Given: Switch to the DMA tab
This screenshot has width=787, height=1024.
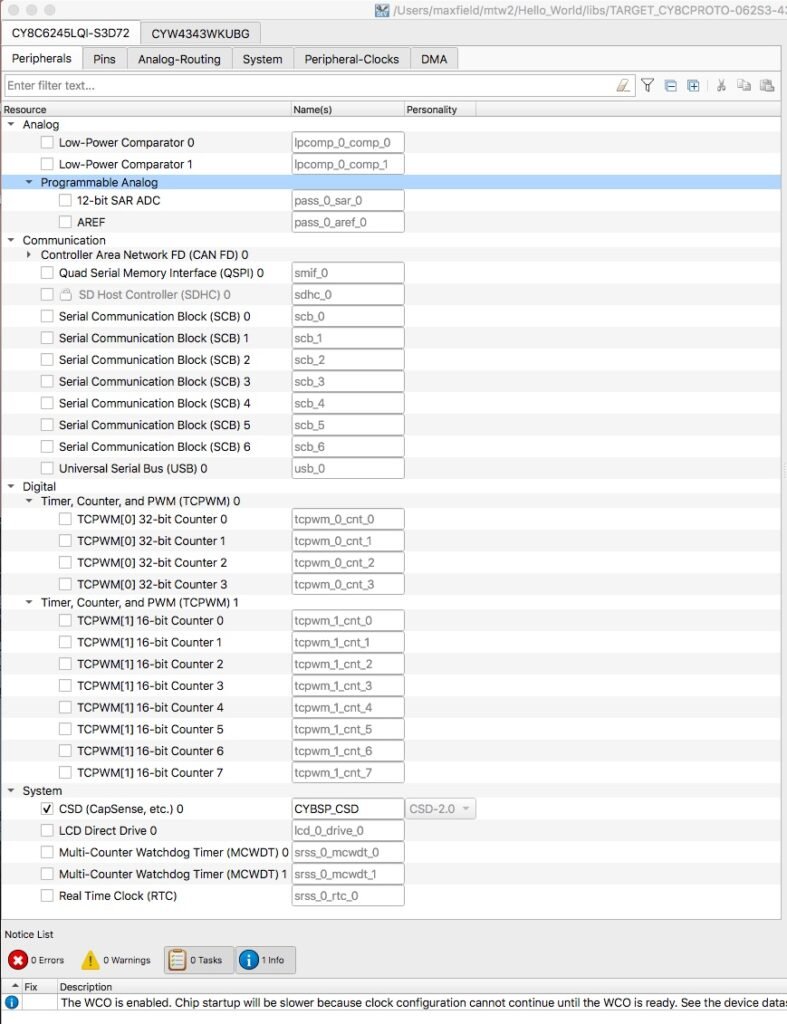Looking at the screenshot, I should 434,59.
